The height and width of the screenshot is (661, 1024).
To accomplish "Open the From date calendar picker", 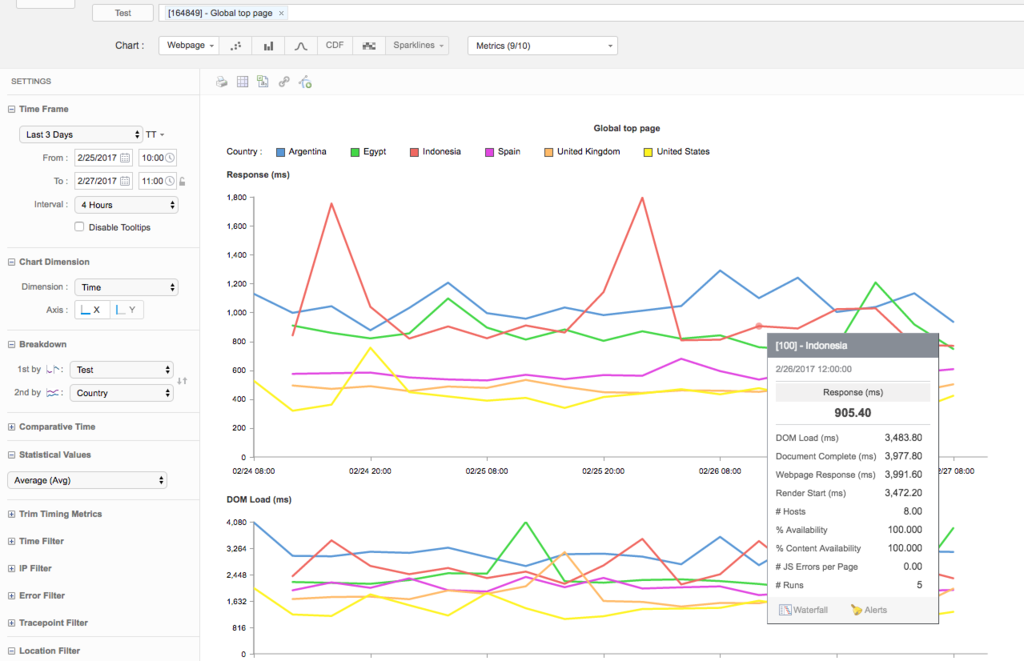I will click(125, 158).
